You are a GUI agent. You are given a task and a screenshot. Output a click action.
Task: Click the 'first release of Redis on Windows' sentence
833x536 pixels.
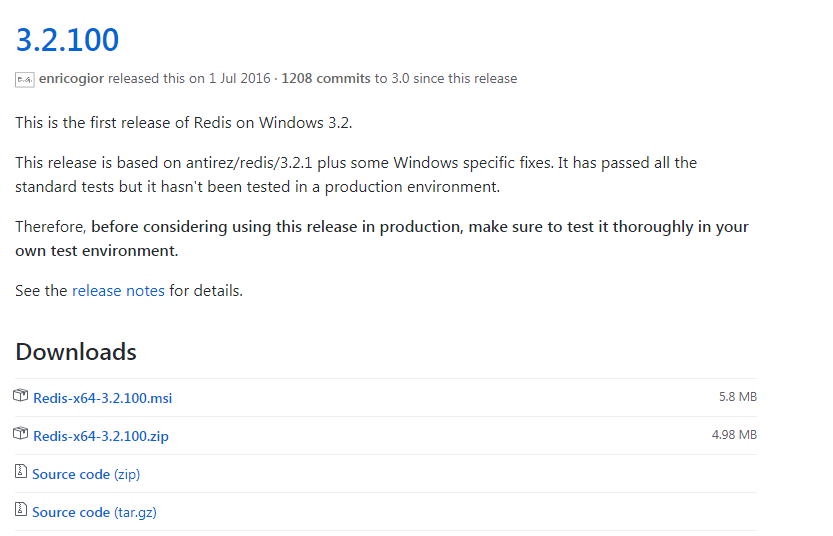click(x=184, y=123)
